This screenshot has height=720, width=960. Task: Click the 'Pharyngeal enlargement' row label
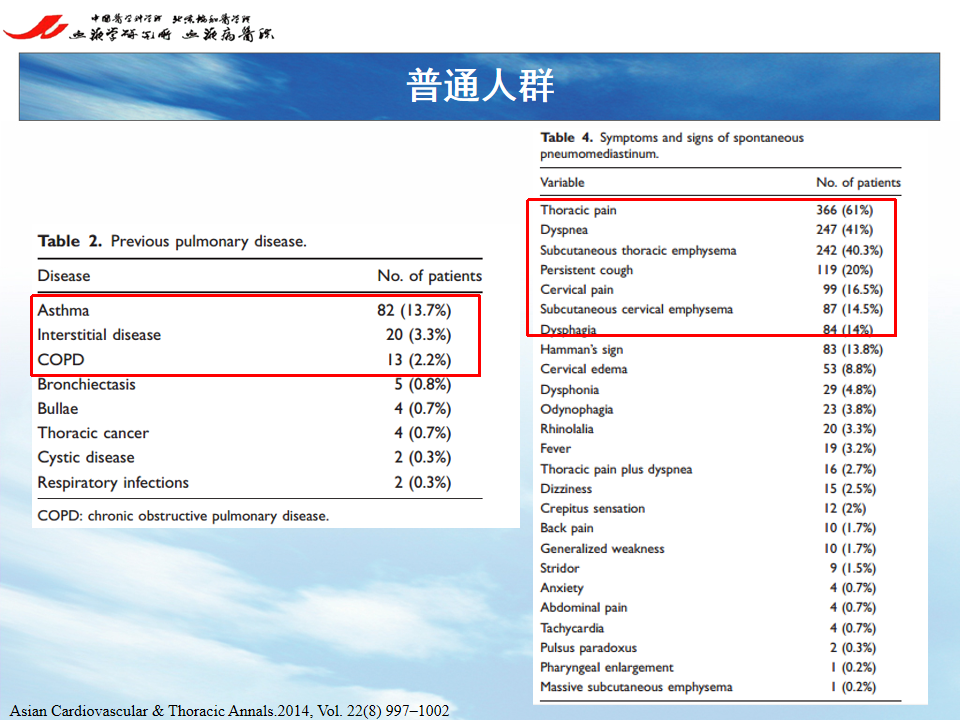click(x=607, y=668)
